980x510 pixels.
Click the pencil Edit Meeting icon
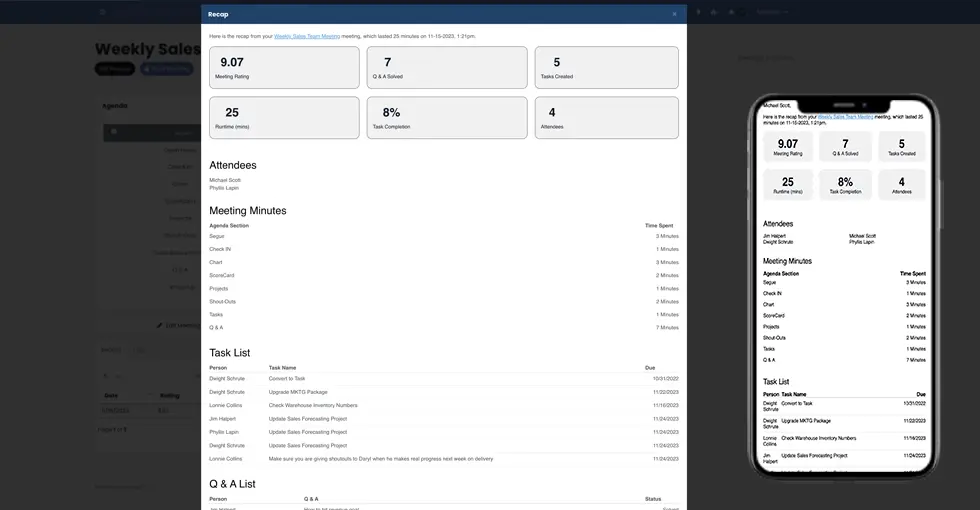click(159, 325)
